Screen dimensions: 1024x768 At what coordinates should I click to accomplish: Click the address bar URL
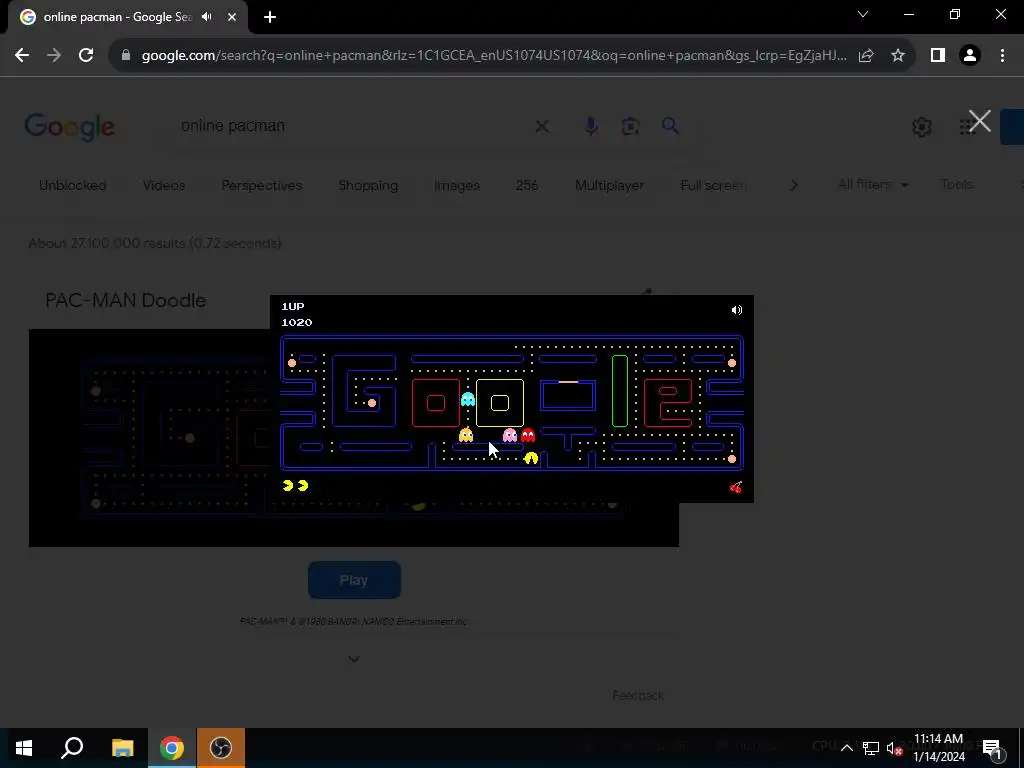(x=494, y=56)
